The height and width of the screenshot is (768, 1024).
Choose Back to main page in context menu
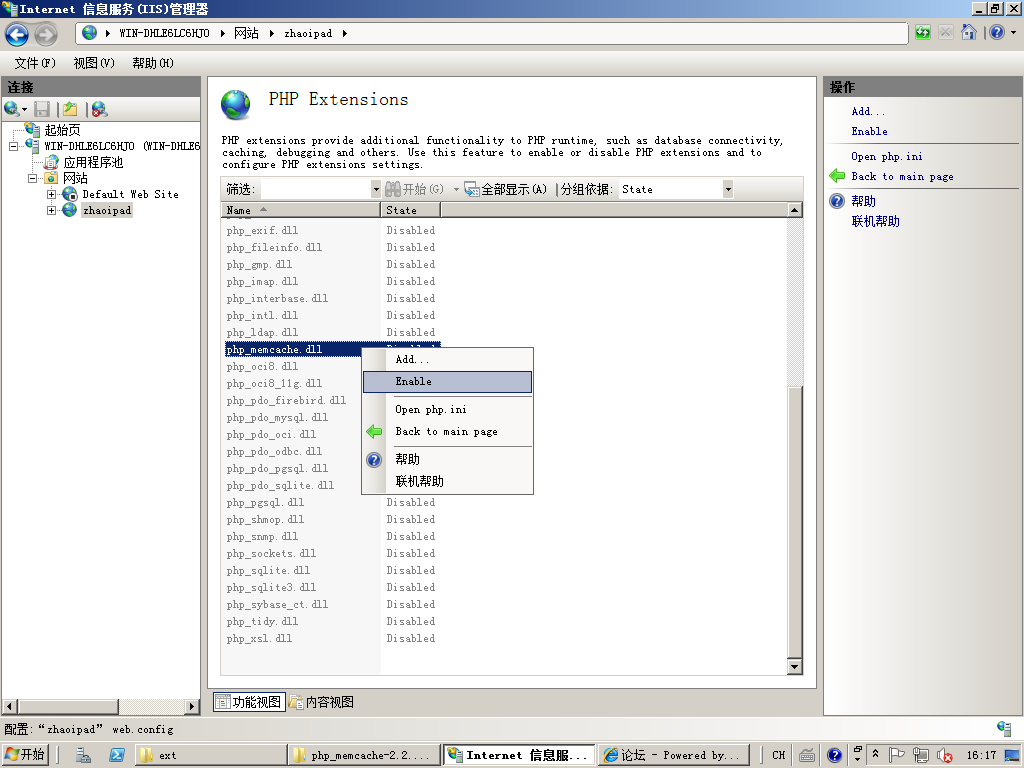(447, 432)
